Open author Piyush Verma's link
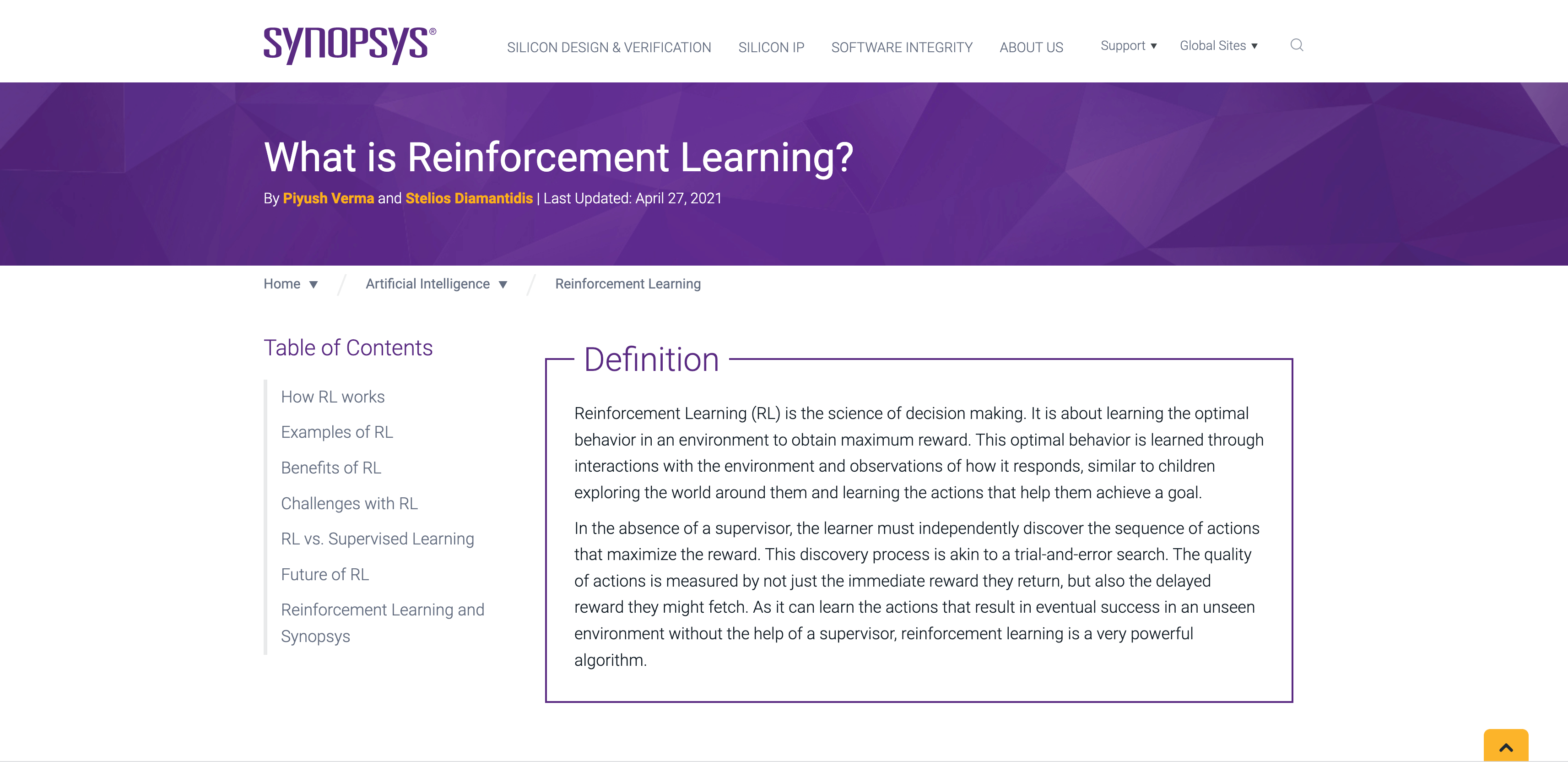Screen dimensions: 1568x762 pos(328,199)
